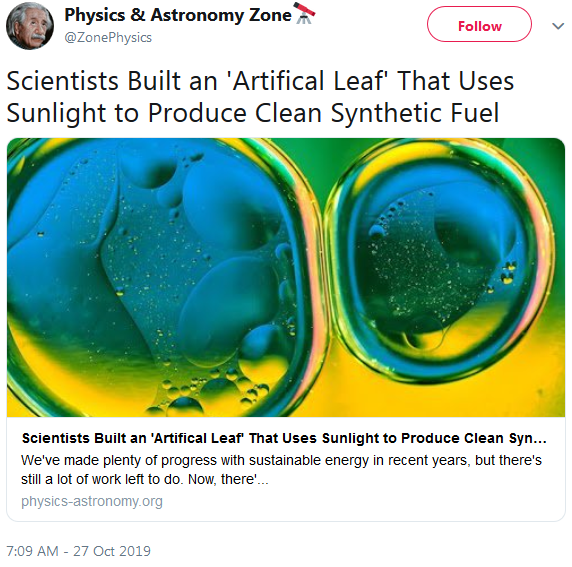
Task: Open the 7:09 AM timestamp
Action: point(32,551)
